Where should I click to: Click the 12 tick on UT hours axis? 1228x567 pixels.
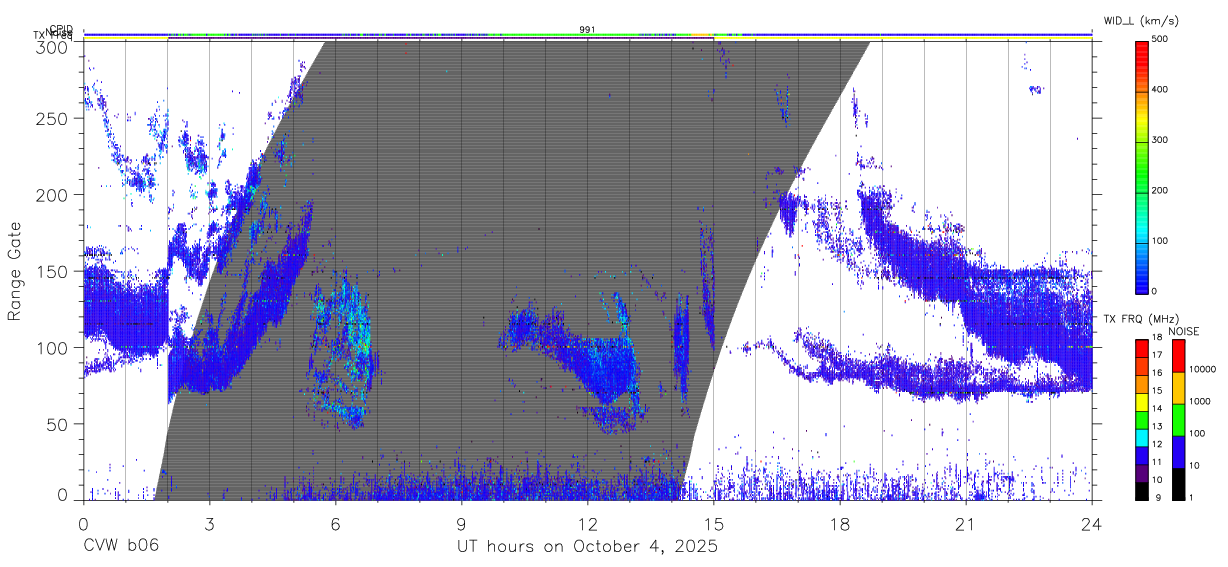[588, 524]
